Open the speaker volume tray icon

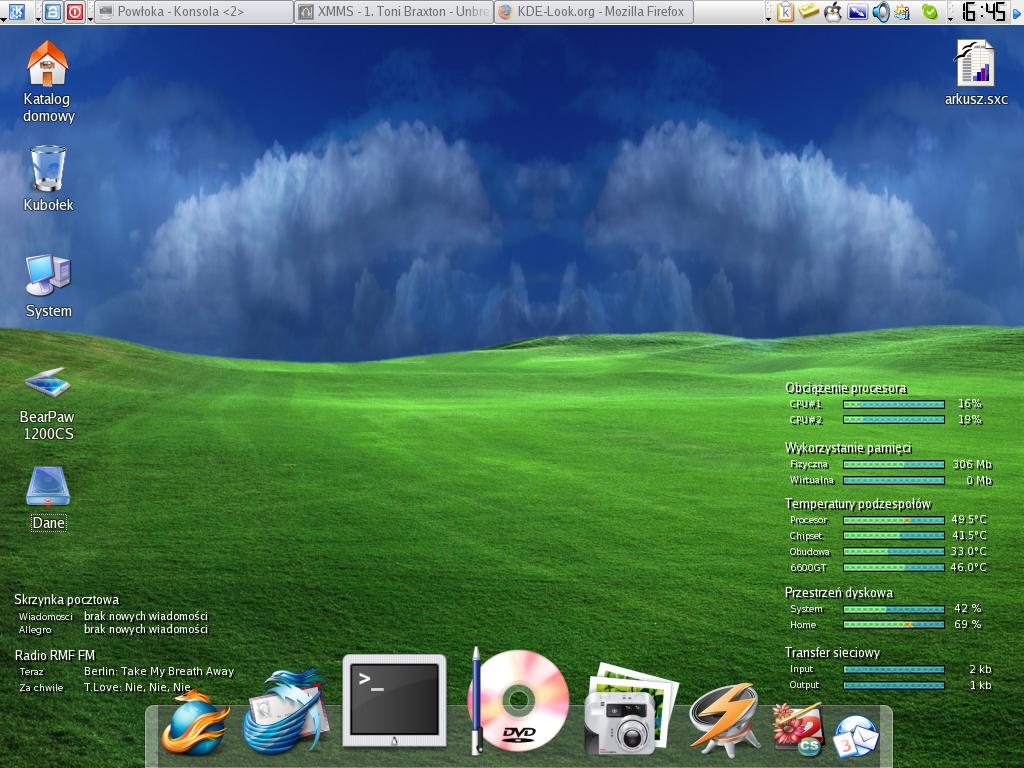tap(881, 12)
